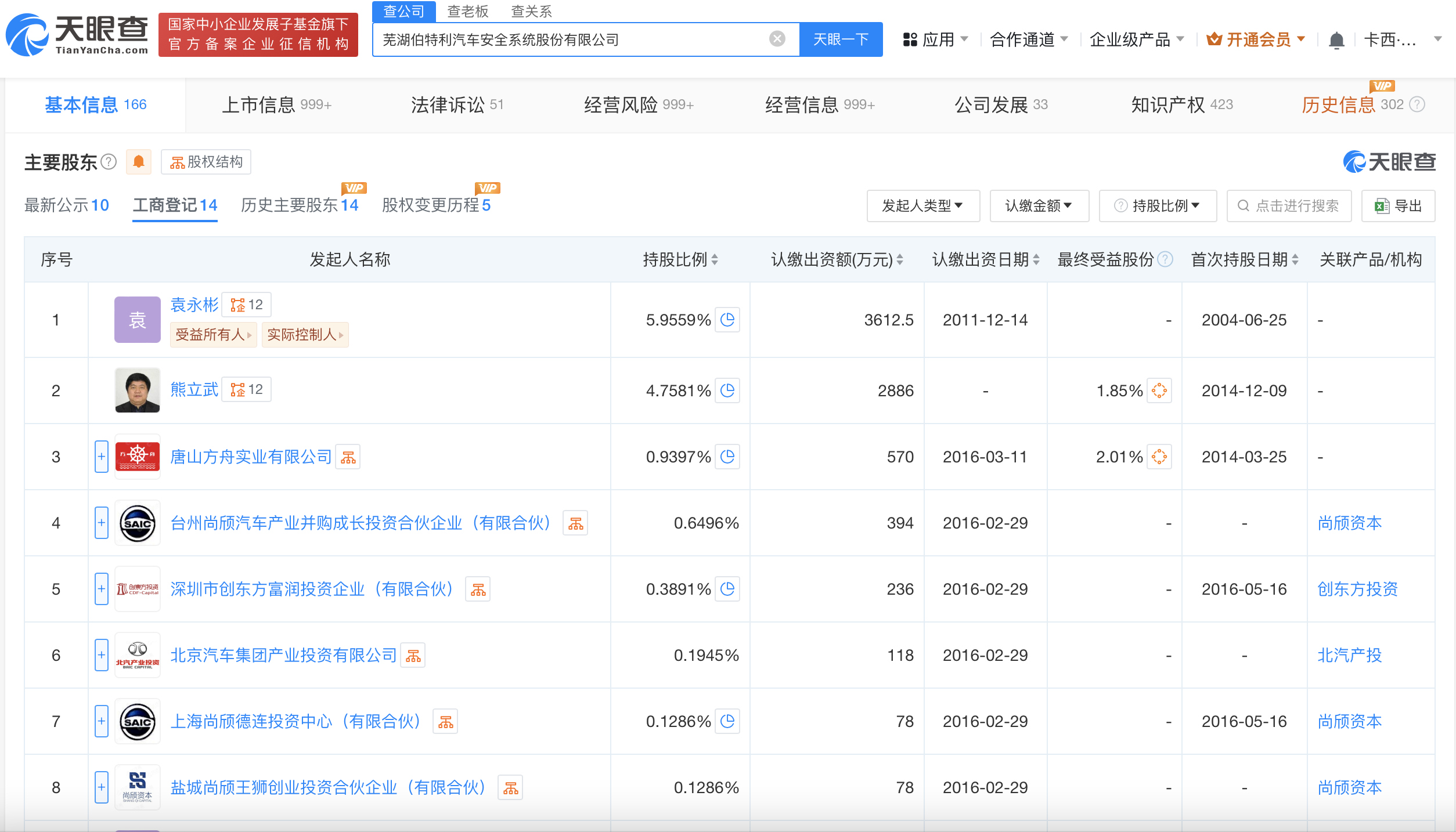Open pie chart for 上海尚颀德连 0.1286%
1456x832 pixels.
pyautogui.click(x=727, y=721)
